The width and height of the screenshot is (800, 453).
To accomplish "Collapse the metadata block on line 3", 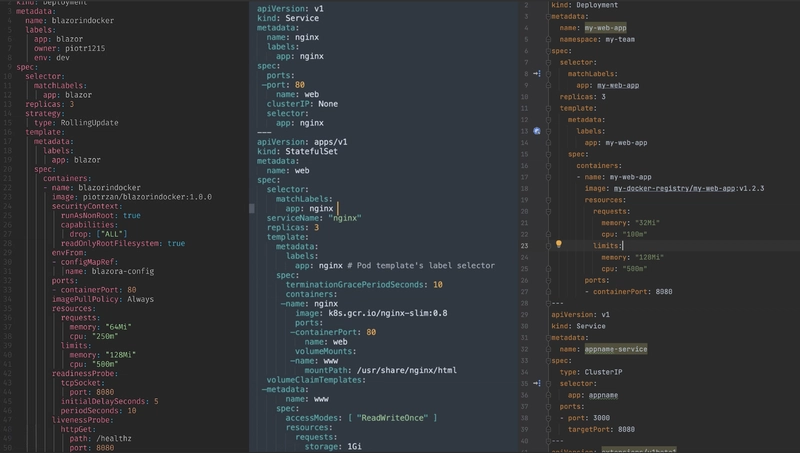I will tap(548, 16).
